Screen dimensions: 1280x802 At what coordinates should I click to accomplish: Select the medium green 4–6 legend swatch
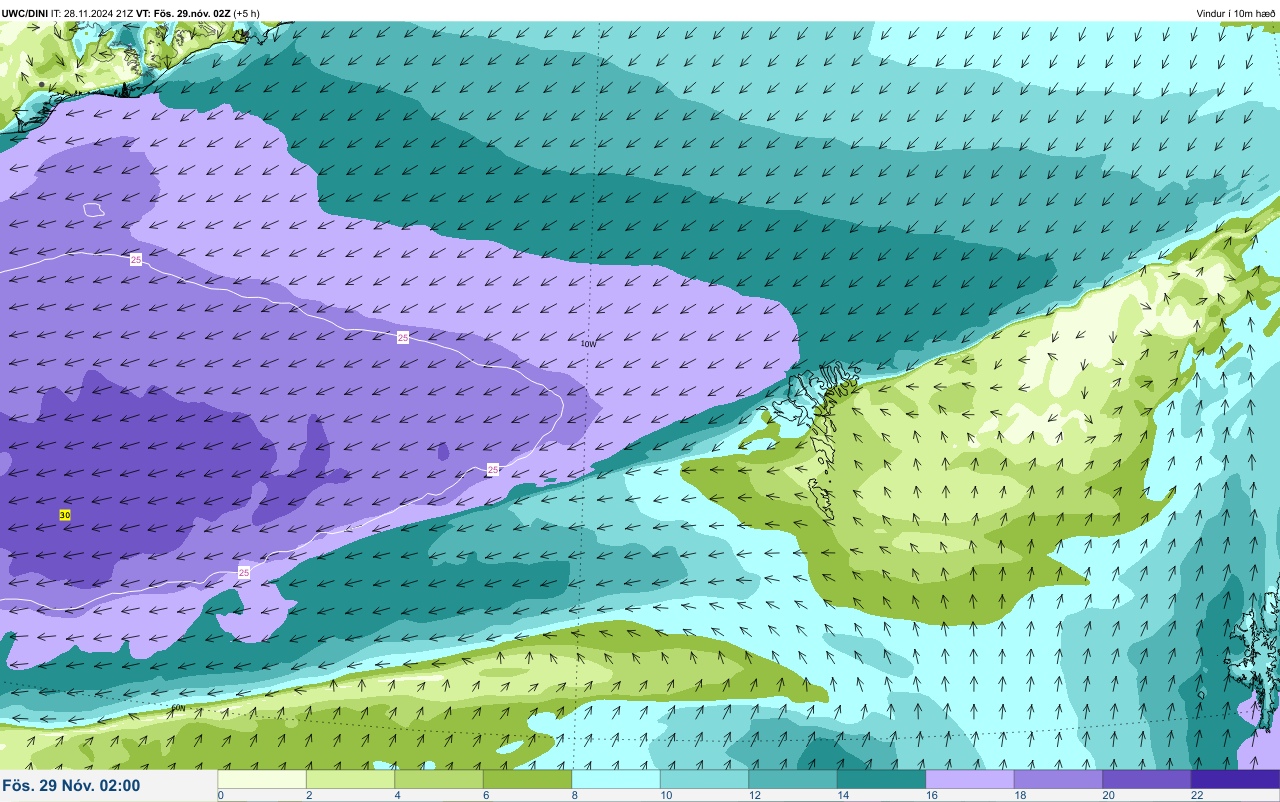coord(439,779)
